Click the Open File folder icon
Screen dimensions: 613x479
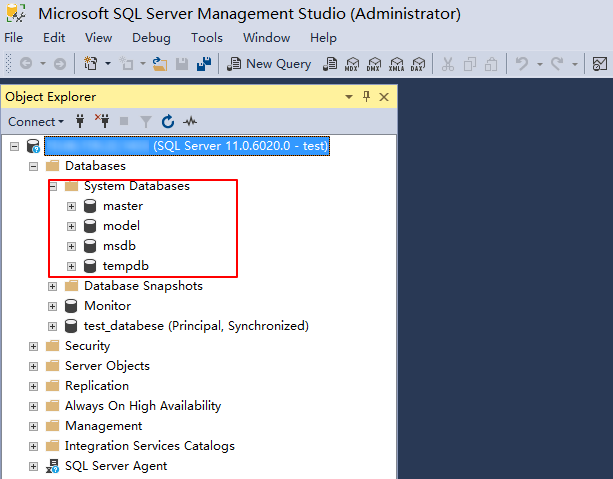click(x=160, y=64)
